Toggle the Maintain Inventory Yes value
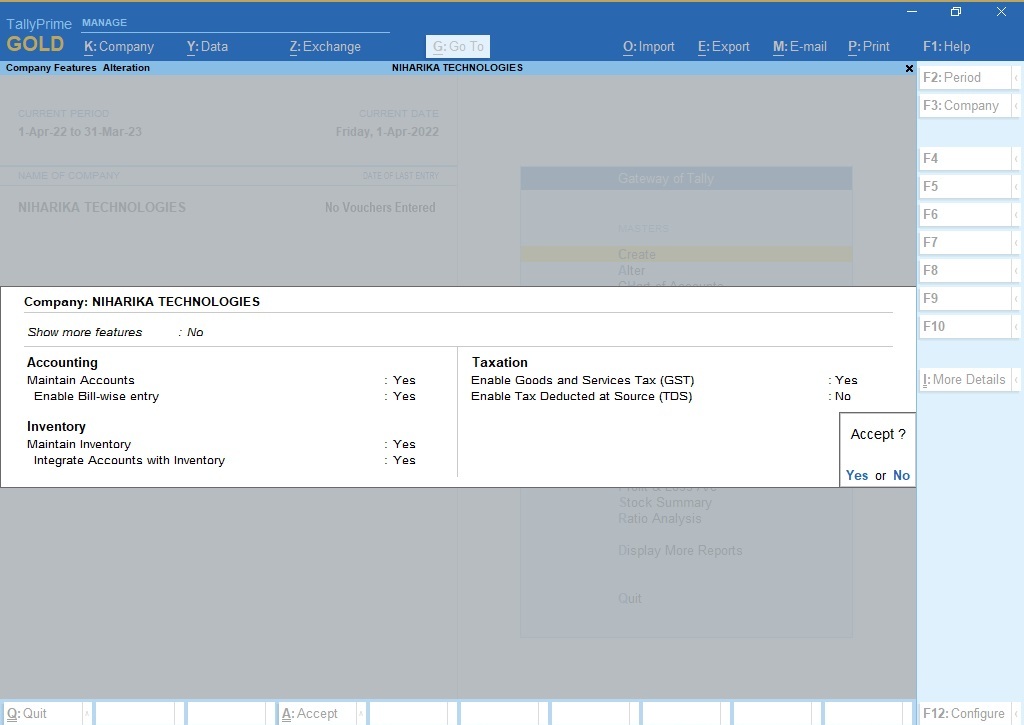 (404, 444)
